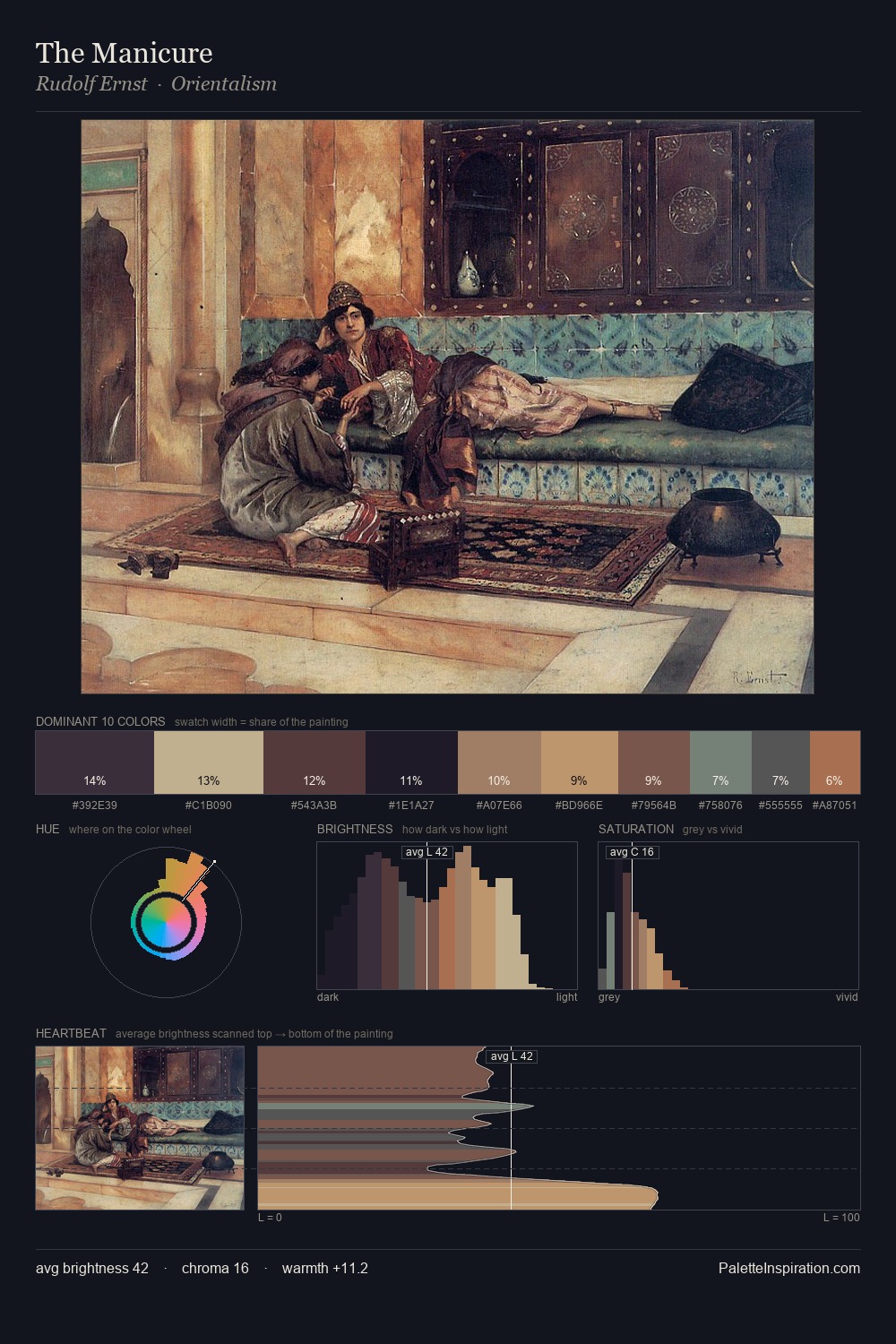Image resolution: width=896 pixels, height=1344 pixels.
Task: Open the main painting image
Action: (x=447, y=407)
